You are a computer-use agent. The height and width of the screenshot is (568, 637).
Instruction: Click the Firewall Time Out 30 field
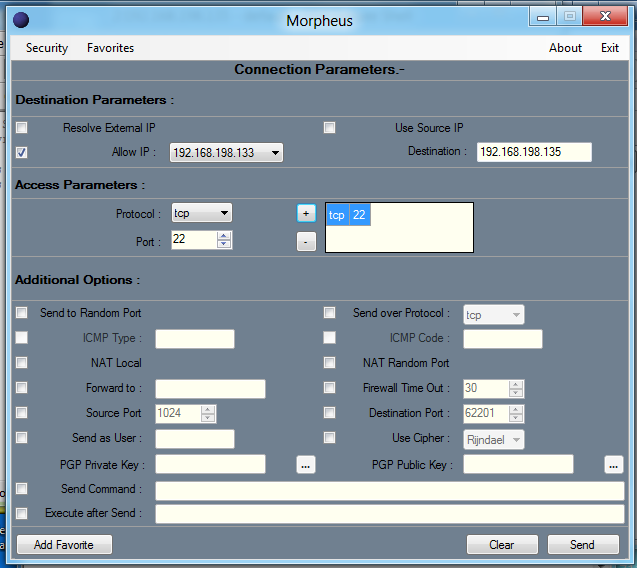pyautogui.click(x=486, y=388)
